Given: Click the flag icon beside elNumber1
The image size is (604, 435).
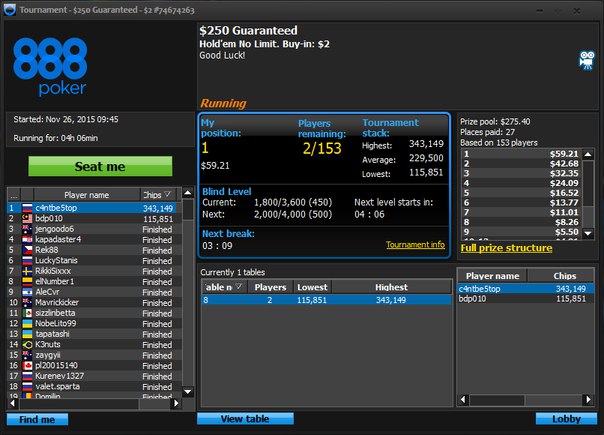Looking at the screenshot, I should tap(27, 282).
